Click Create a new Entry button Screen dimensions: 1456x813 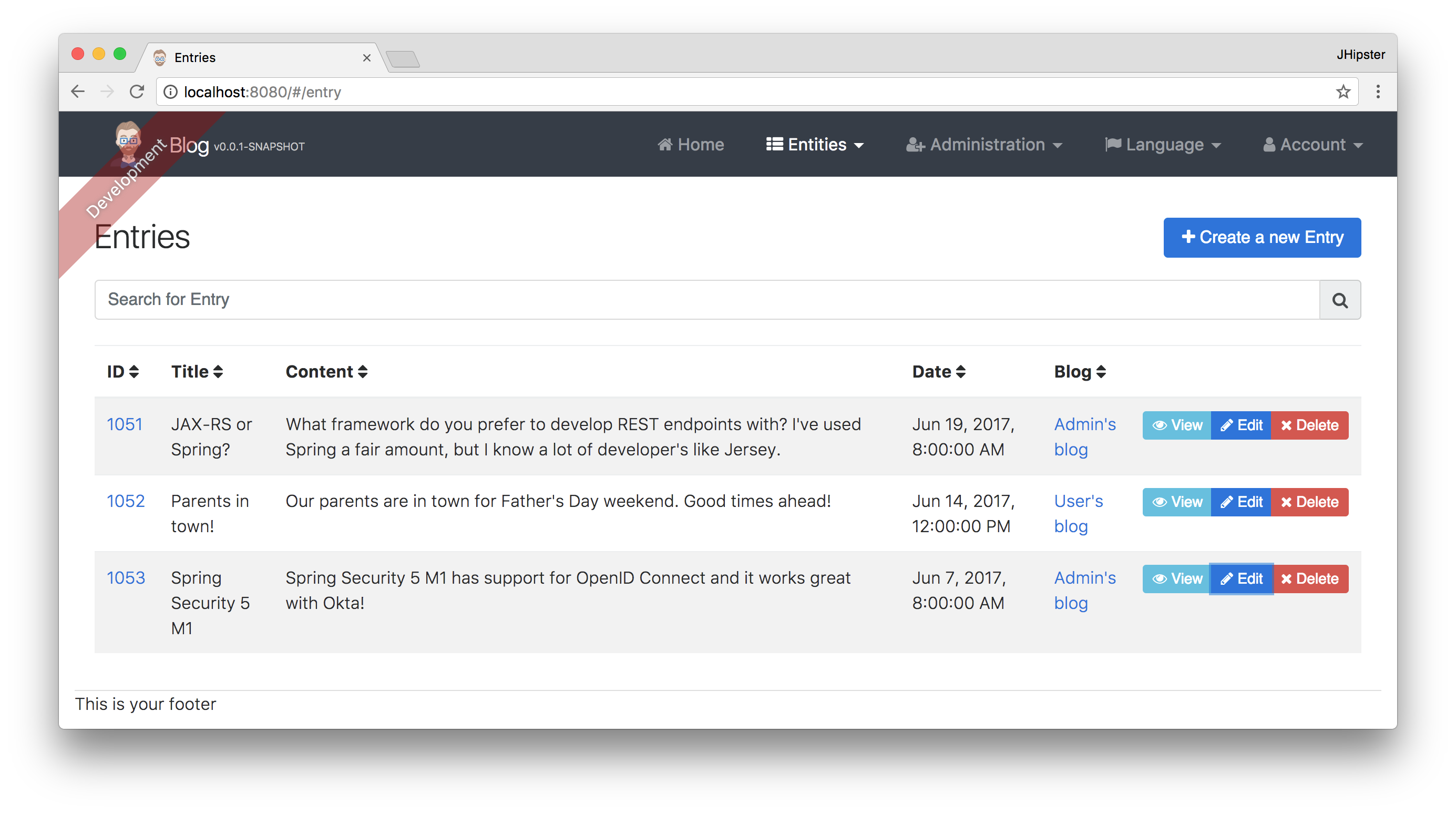tap(1262, 237)
